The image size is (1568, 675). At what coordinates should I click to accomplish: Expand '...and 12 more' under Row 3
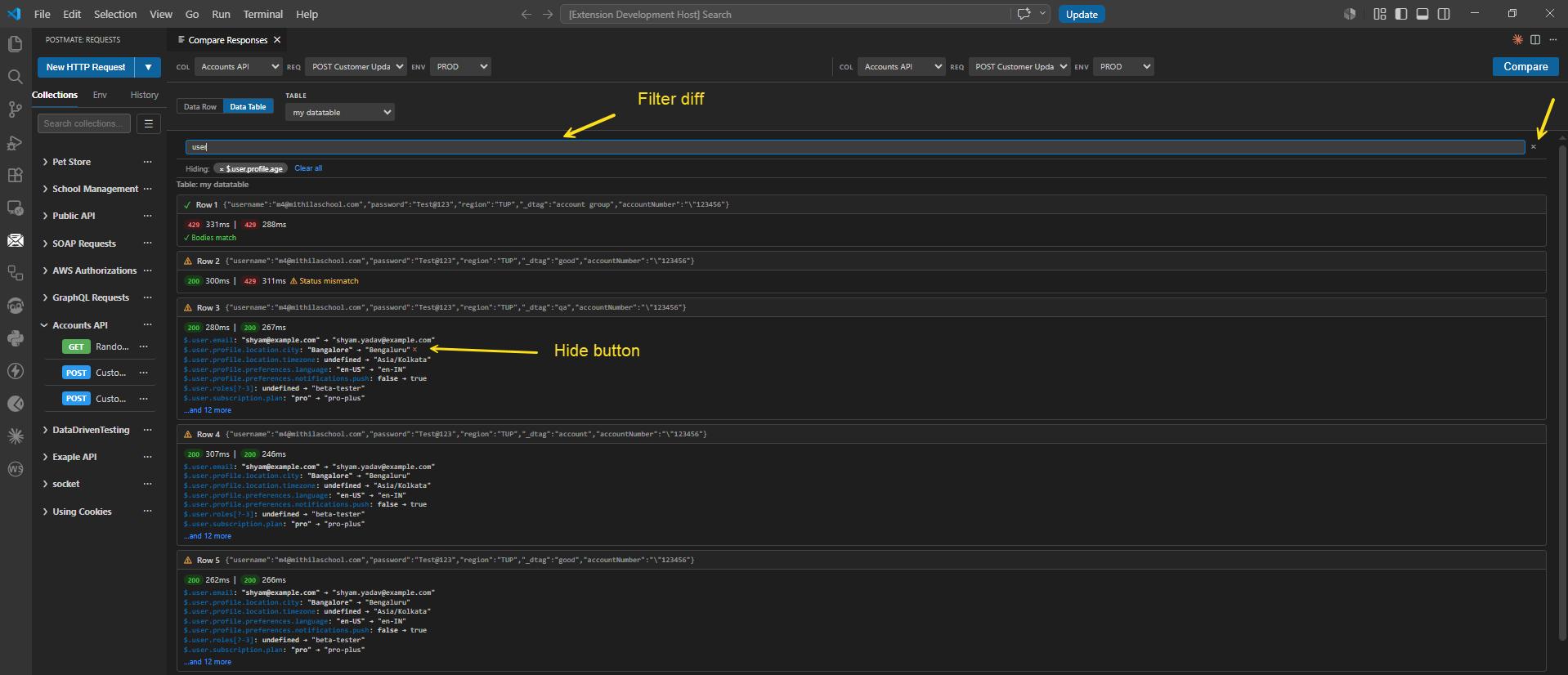pyautogui.click(x=208, y=410)
